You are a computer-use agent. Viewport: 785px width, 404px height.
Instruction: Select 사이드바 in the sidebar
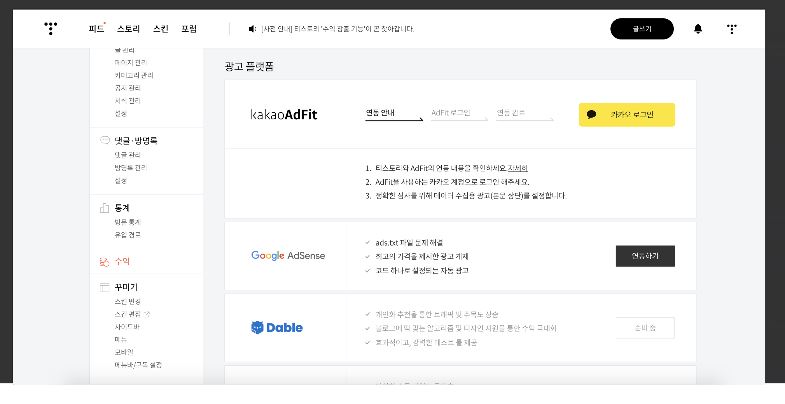tap(126, 326)
